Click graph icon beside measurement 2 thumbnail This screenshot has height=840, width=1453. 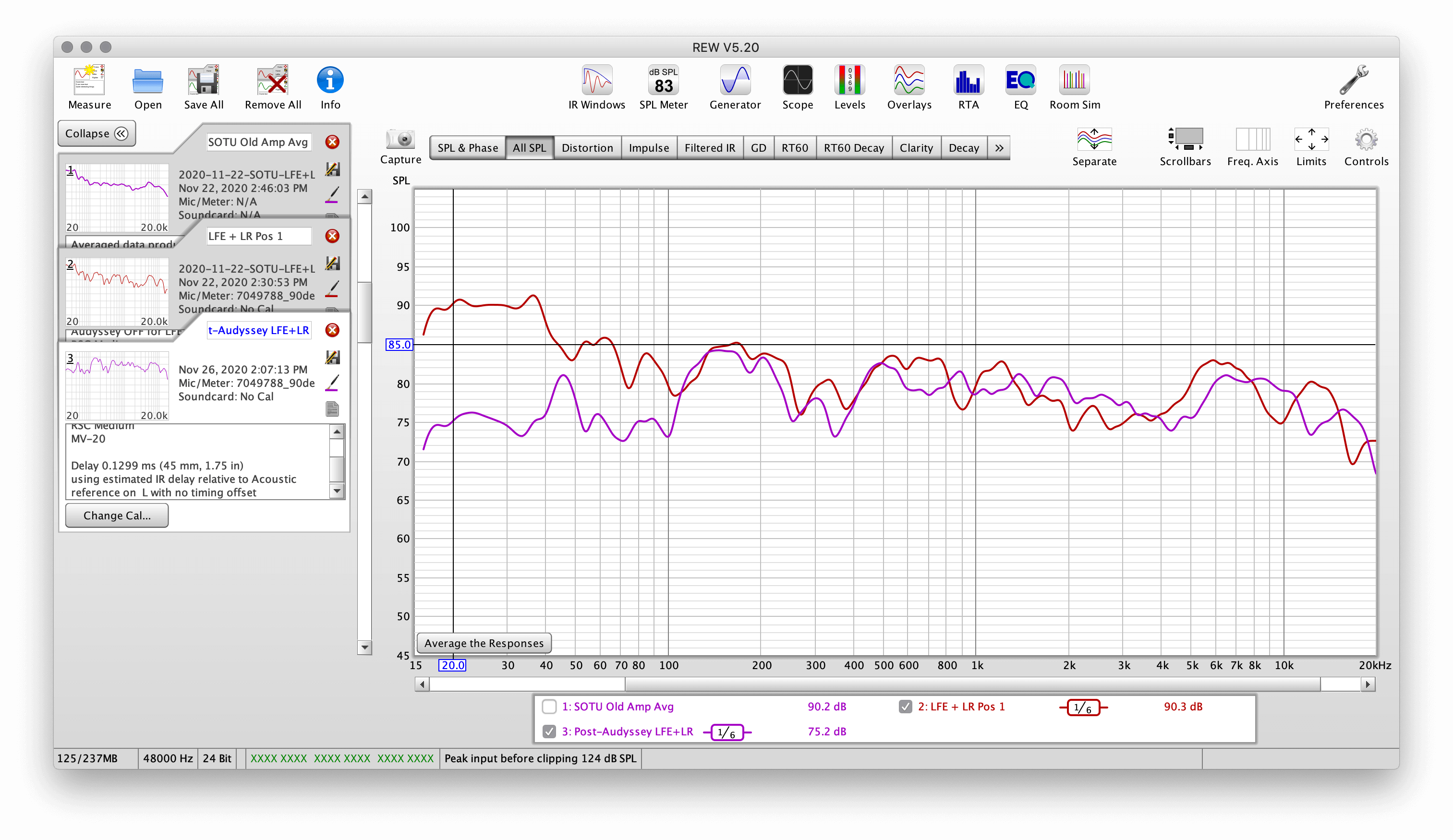[332, 264]
